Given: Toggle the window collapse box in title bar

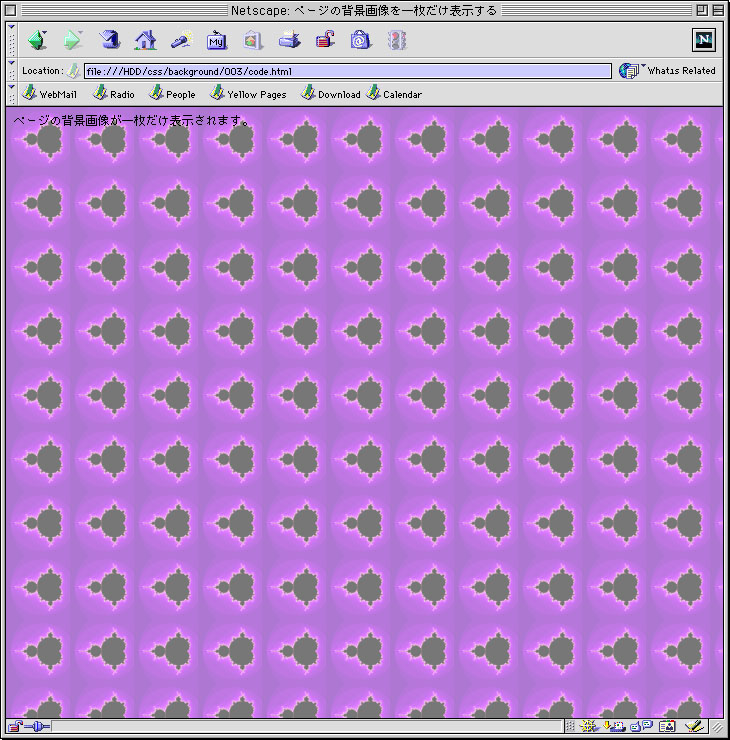Looking at the screenshot, I should coord(719,10).
